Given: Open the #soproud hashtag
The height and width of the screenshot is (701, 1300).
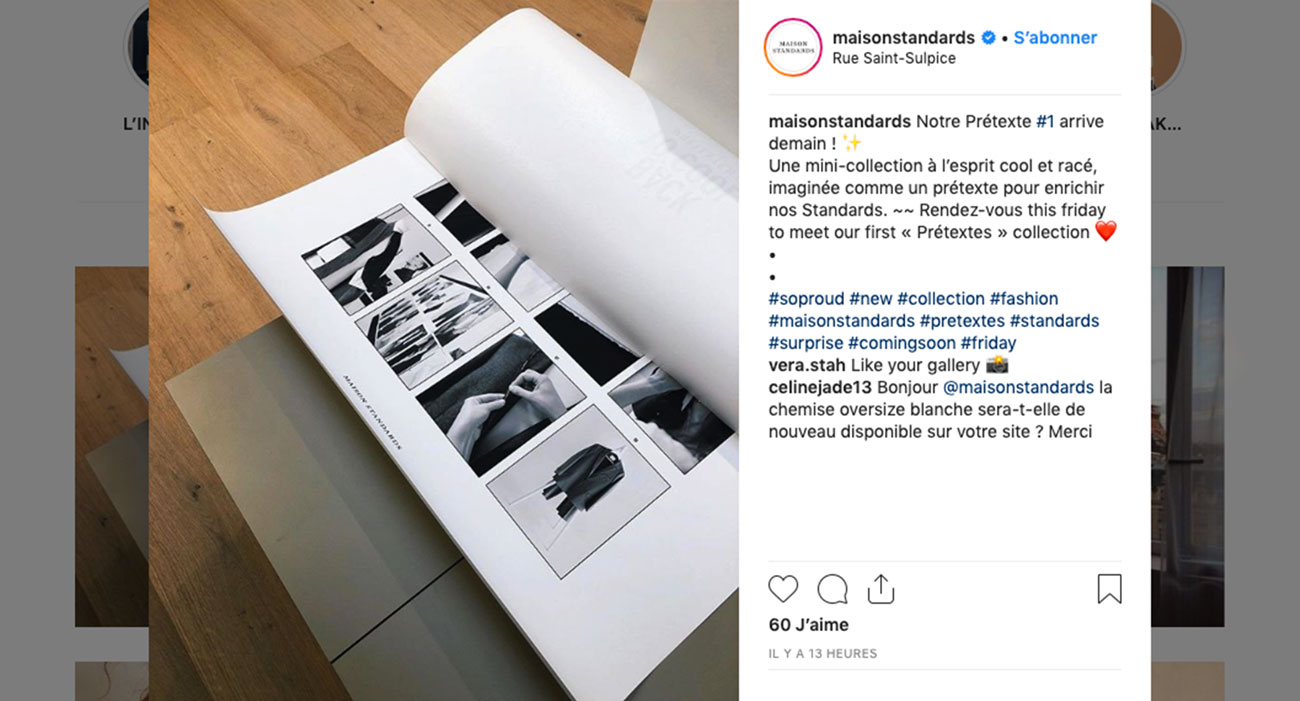Looking at the screenshot, I should tap(806, 299).
